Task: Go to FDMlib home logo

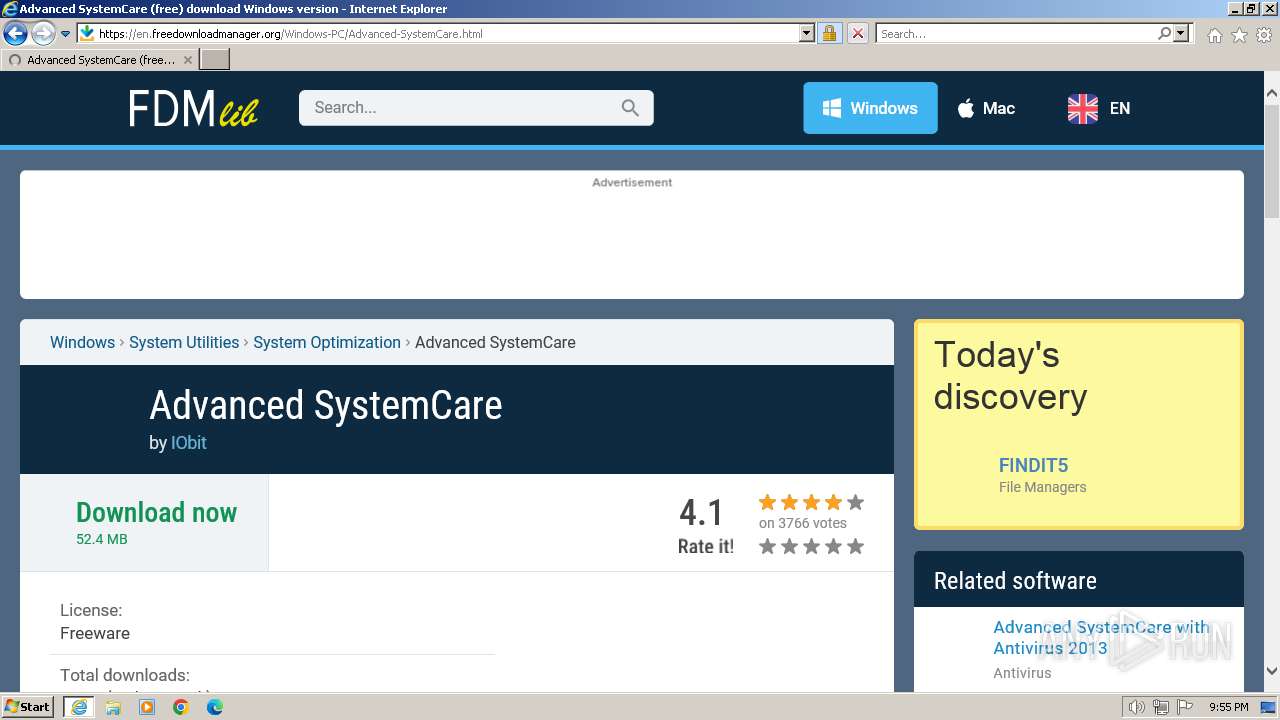Action: tap(193, 108)
